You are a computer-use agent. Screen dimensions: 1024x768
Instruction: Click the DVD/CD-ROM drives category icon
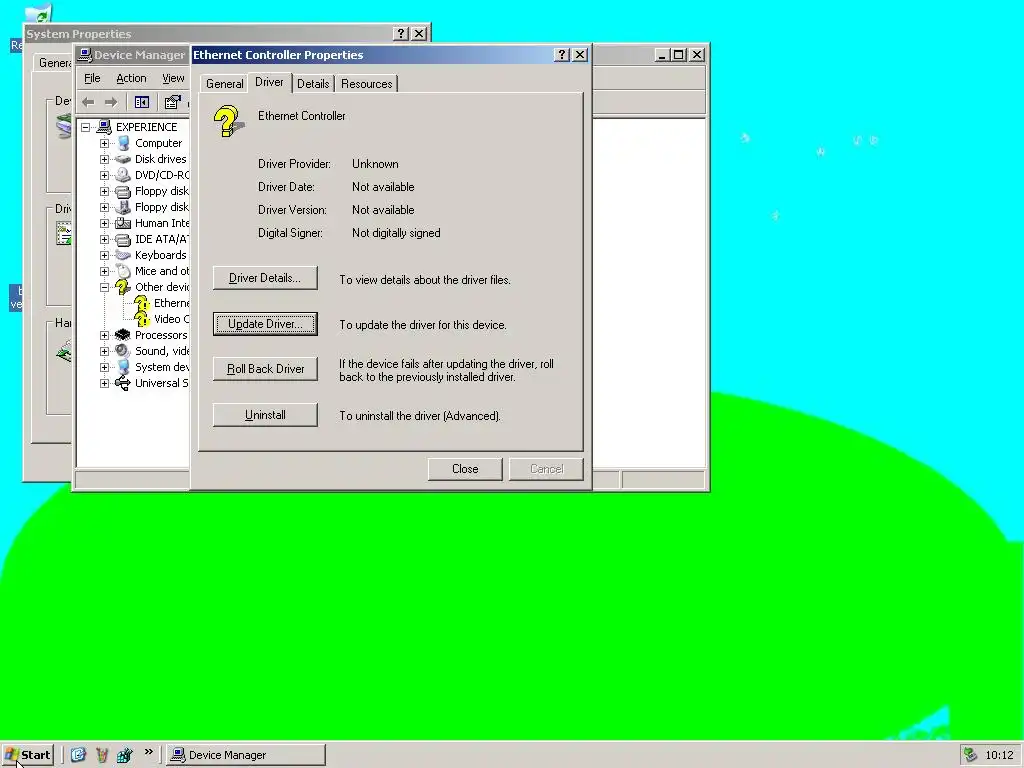point(123,175)
